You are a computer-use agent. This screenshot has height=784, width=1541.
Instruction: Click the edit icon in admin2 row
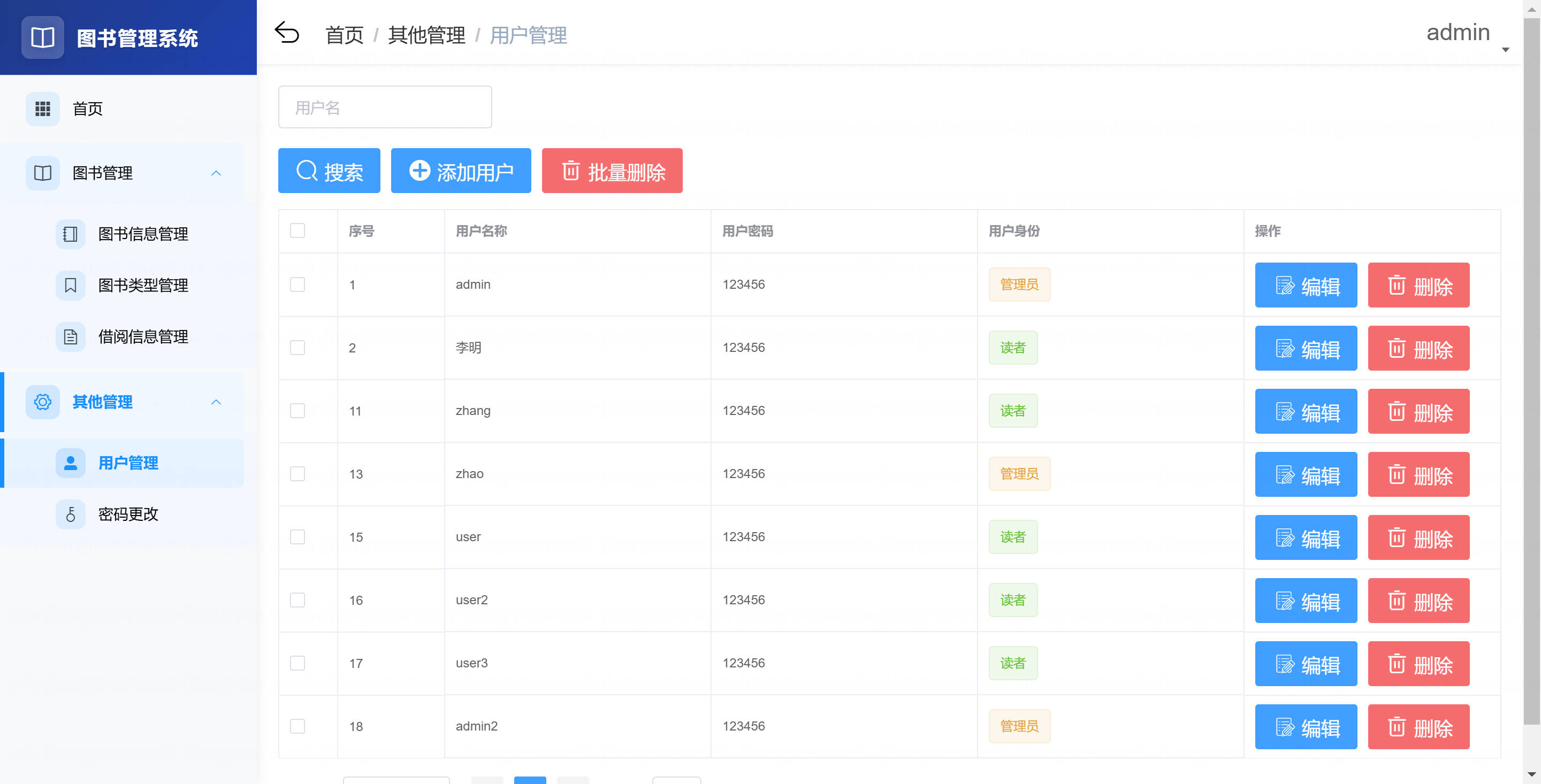(1284, 727)
